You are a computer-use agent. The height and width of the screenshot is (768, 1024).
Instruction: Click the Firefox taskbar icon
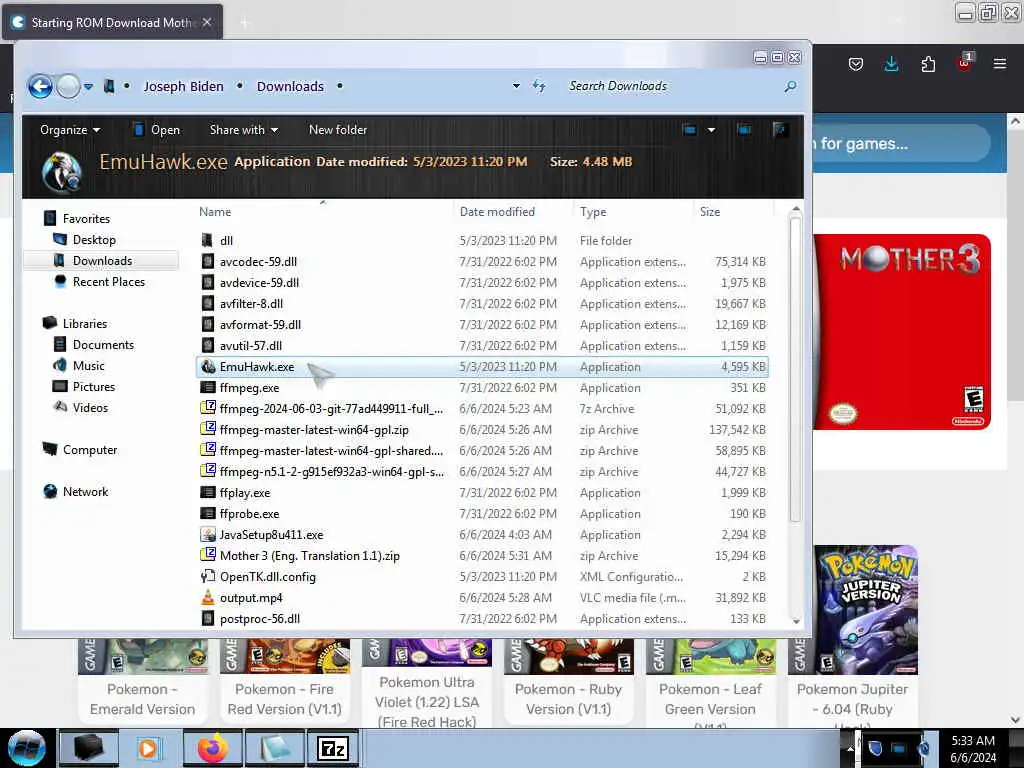click(213, 748)
